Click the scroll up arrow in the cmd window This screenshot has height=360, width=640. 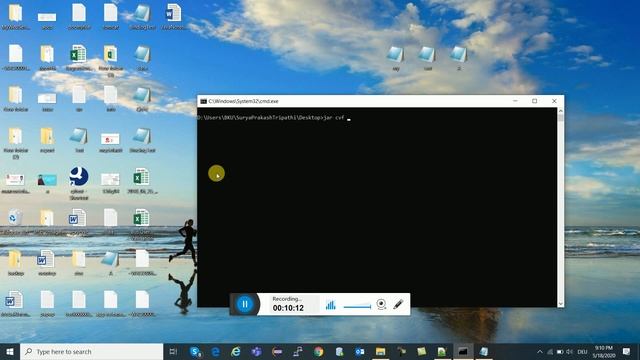pos(560,111)
